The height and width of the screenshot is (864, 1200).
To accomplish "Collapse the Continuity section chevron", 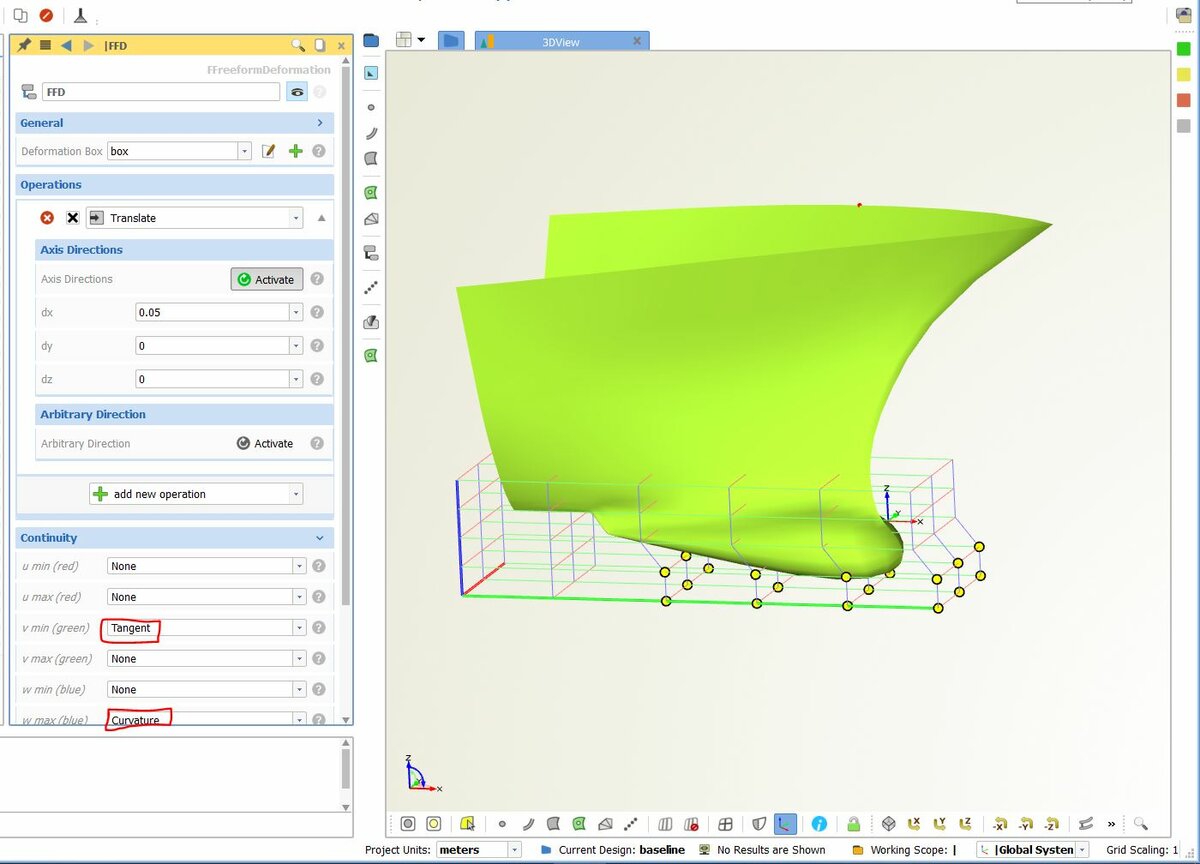I will [x=320, y=538].
